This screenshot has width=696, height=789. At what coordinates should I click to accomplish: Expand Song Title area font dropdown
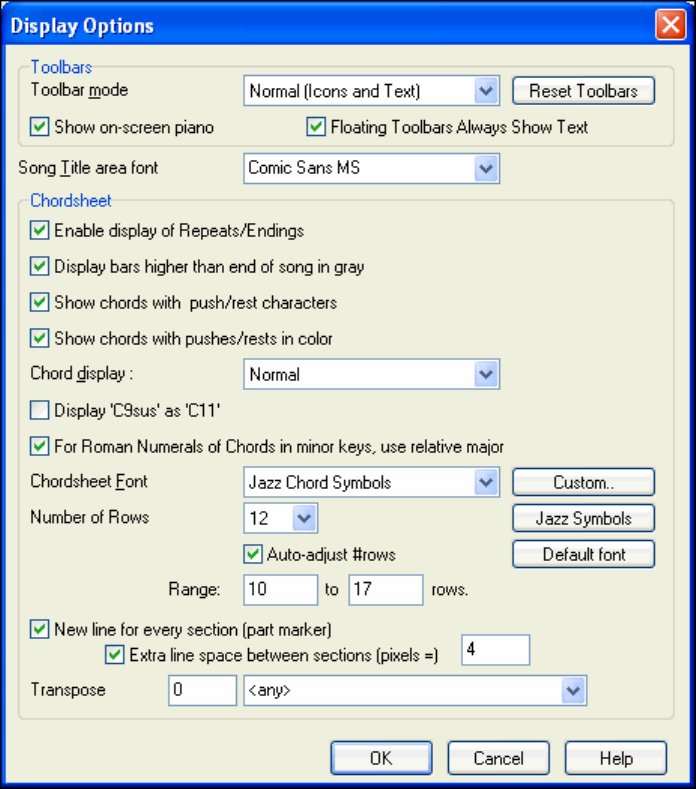point(486,168)
